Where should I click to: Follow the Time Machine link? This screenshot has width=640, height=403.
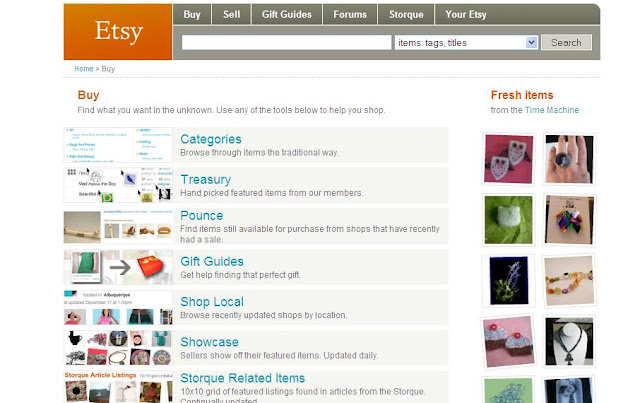(552, 110)
